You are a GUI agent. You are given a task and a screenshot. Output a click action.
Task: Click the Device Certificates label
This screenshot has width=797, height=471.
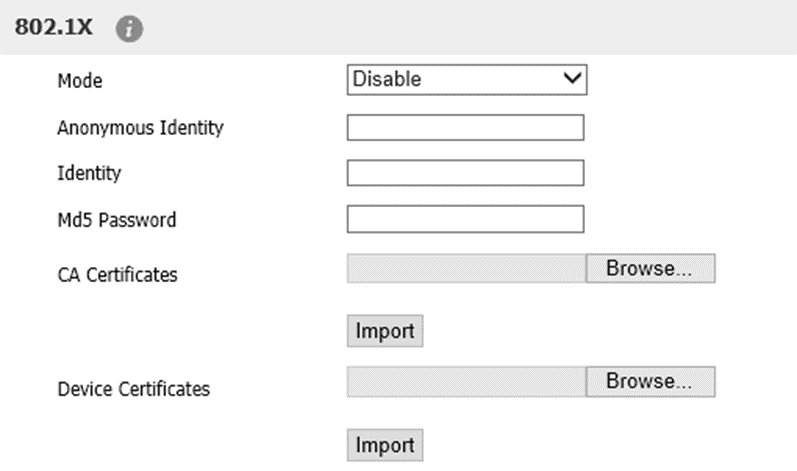tap(133, 389)
